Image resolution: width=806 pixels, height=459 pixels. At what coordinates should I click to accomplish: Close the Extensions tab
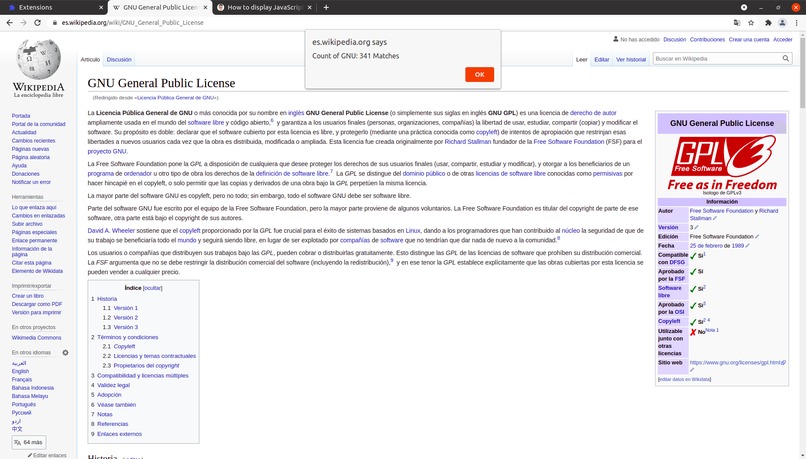(x=101, y=7)
